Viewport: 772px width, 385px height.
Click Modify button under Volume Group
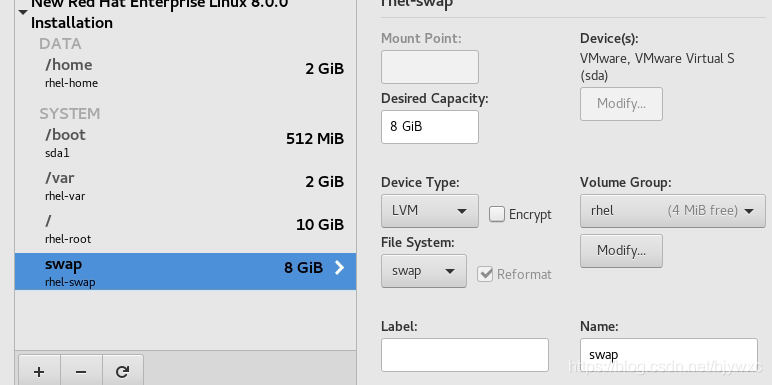point(621,251)
